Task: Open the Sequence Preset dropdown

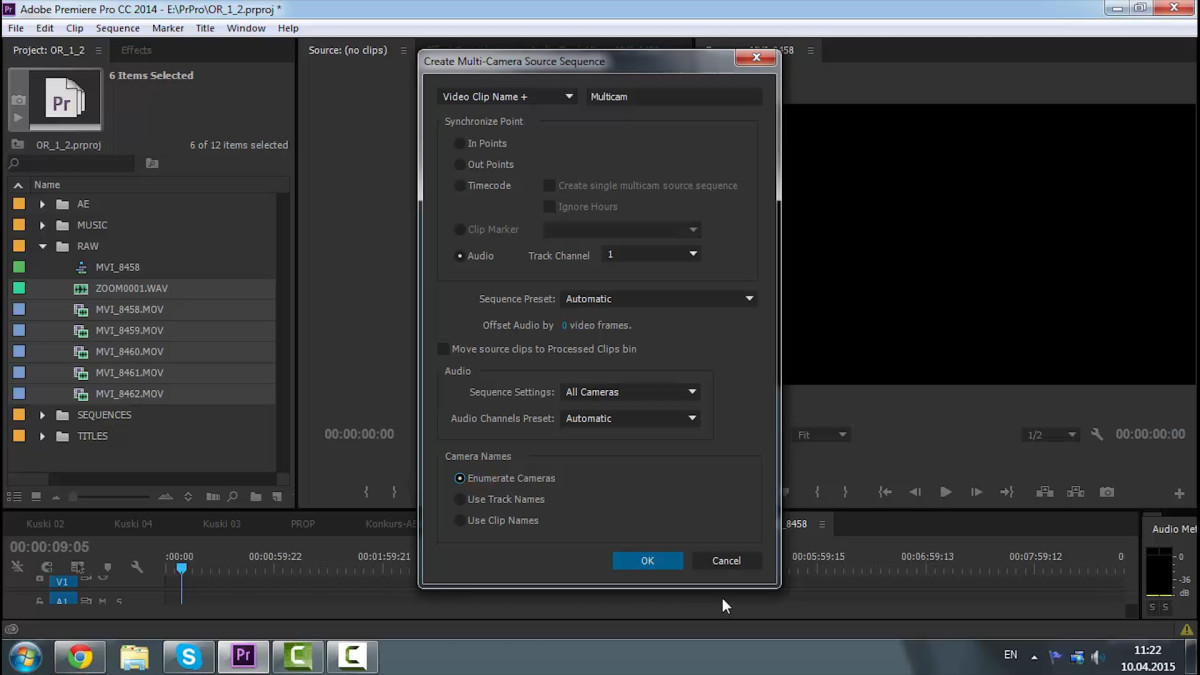Action: 658,299
